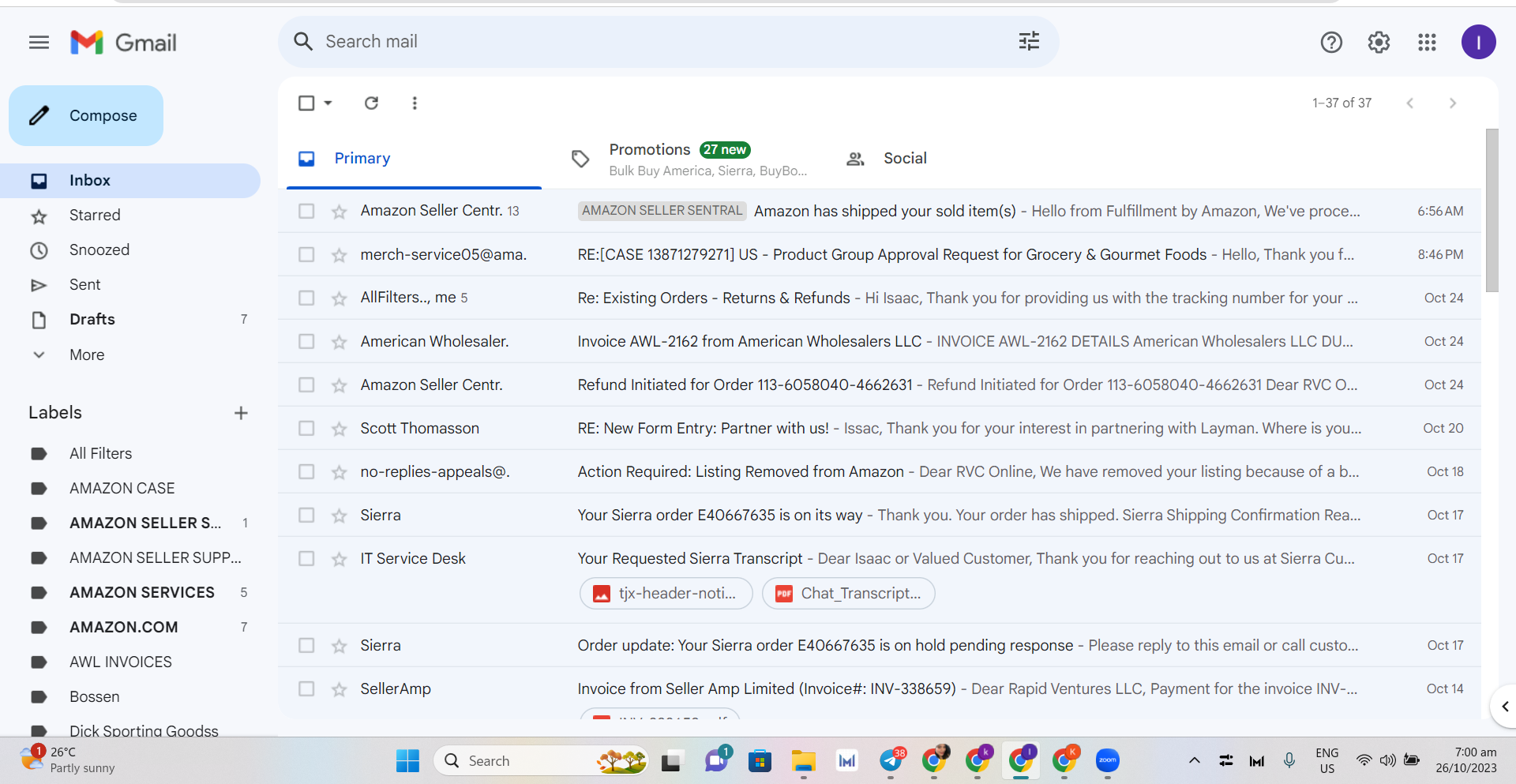
Task: Click the AMAZON SELLER SENTRAL label chip
Action: click(x=662, y=211)
